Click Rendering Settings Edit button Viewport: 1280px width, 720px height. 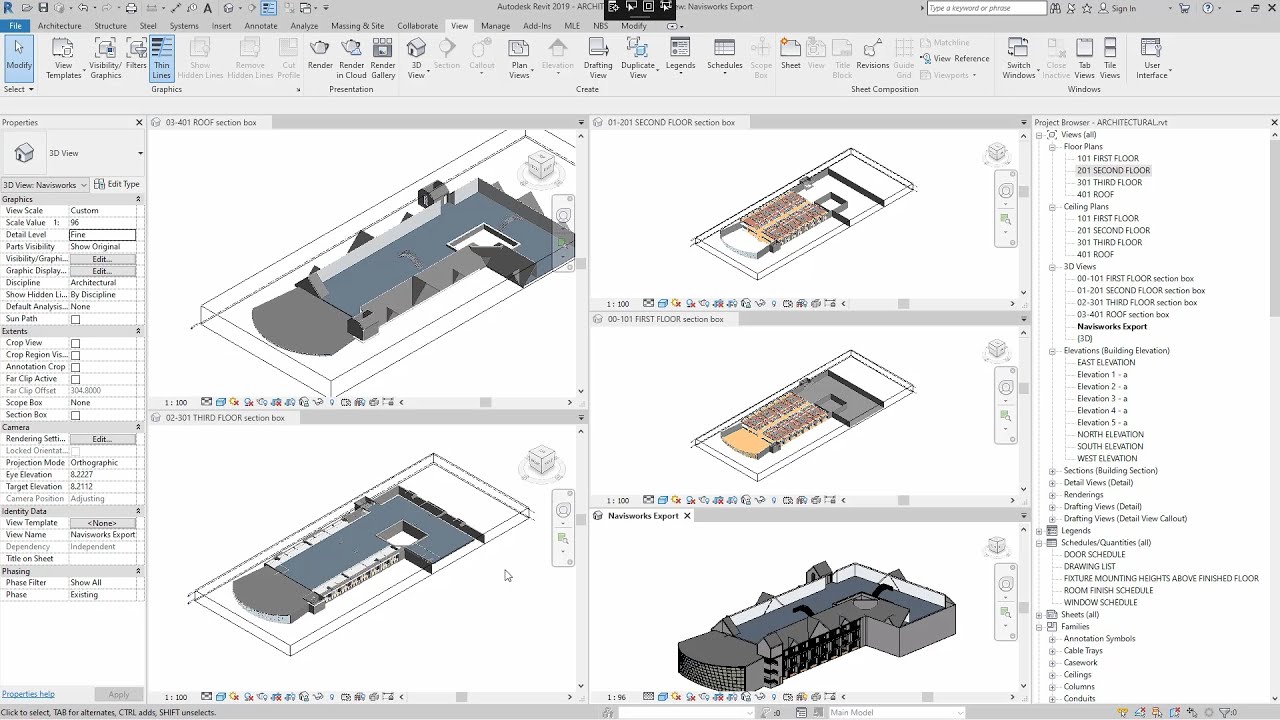[102, 439]
